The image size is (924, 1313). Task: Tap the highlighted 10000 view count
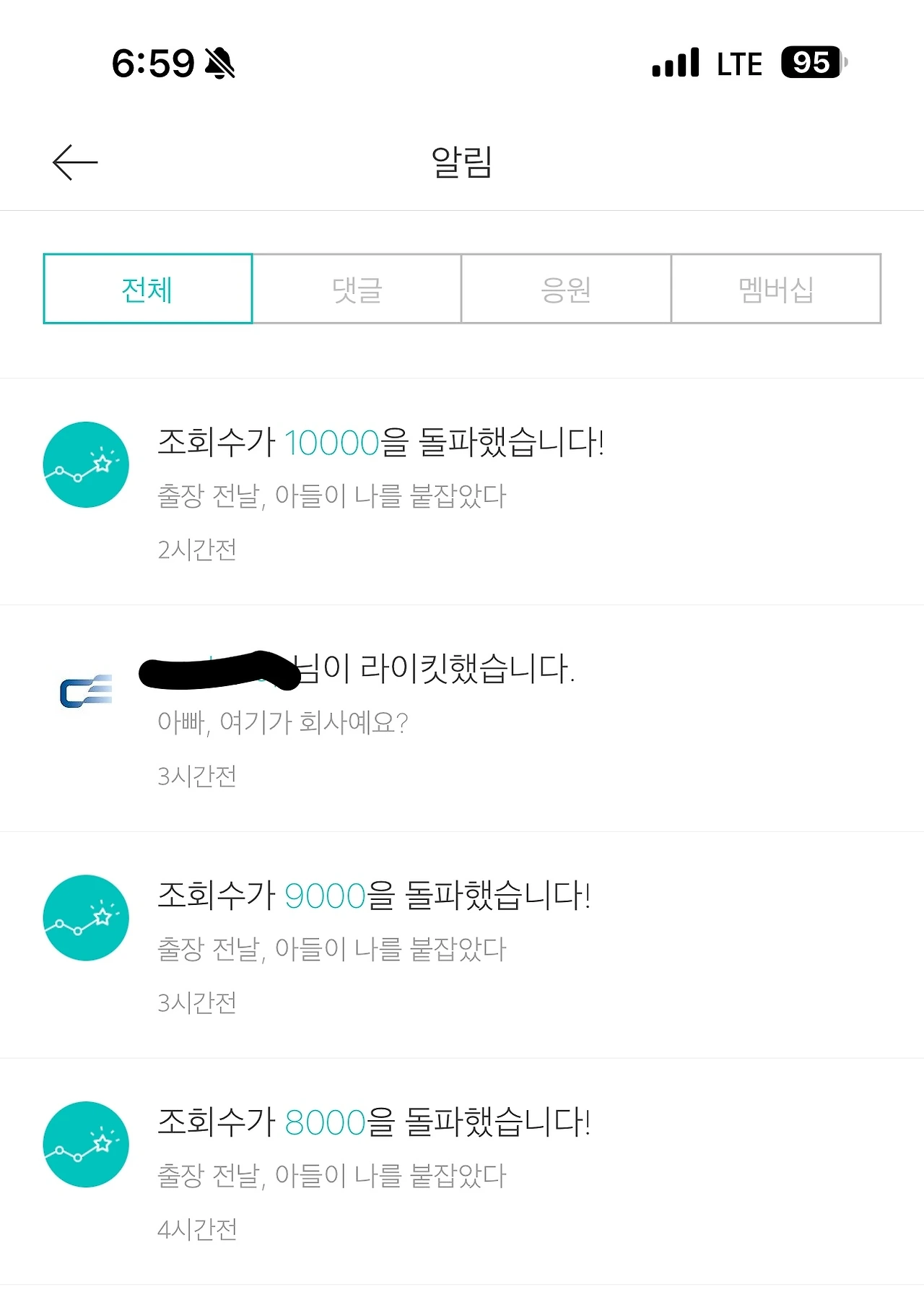point(332,443)
